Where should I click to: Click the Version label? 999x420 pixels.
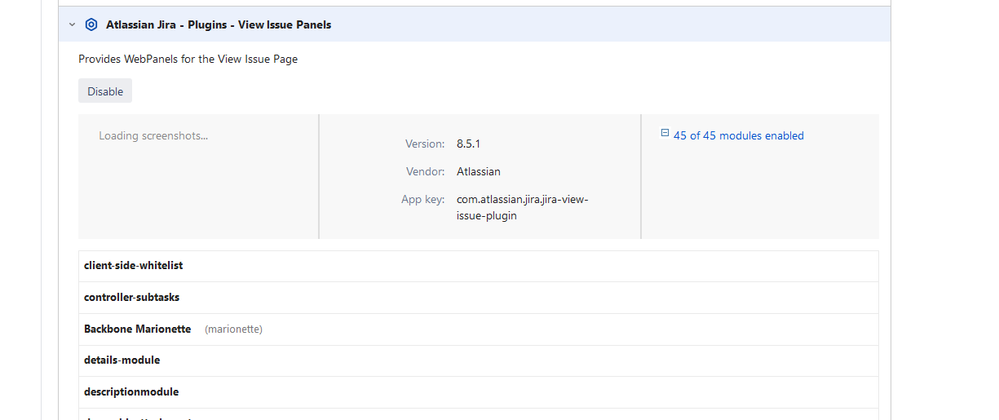point(425,144)
